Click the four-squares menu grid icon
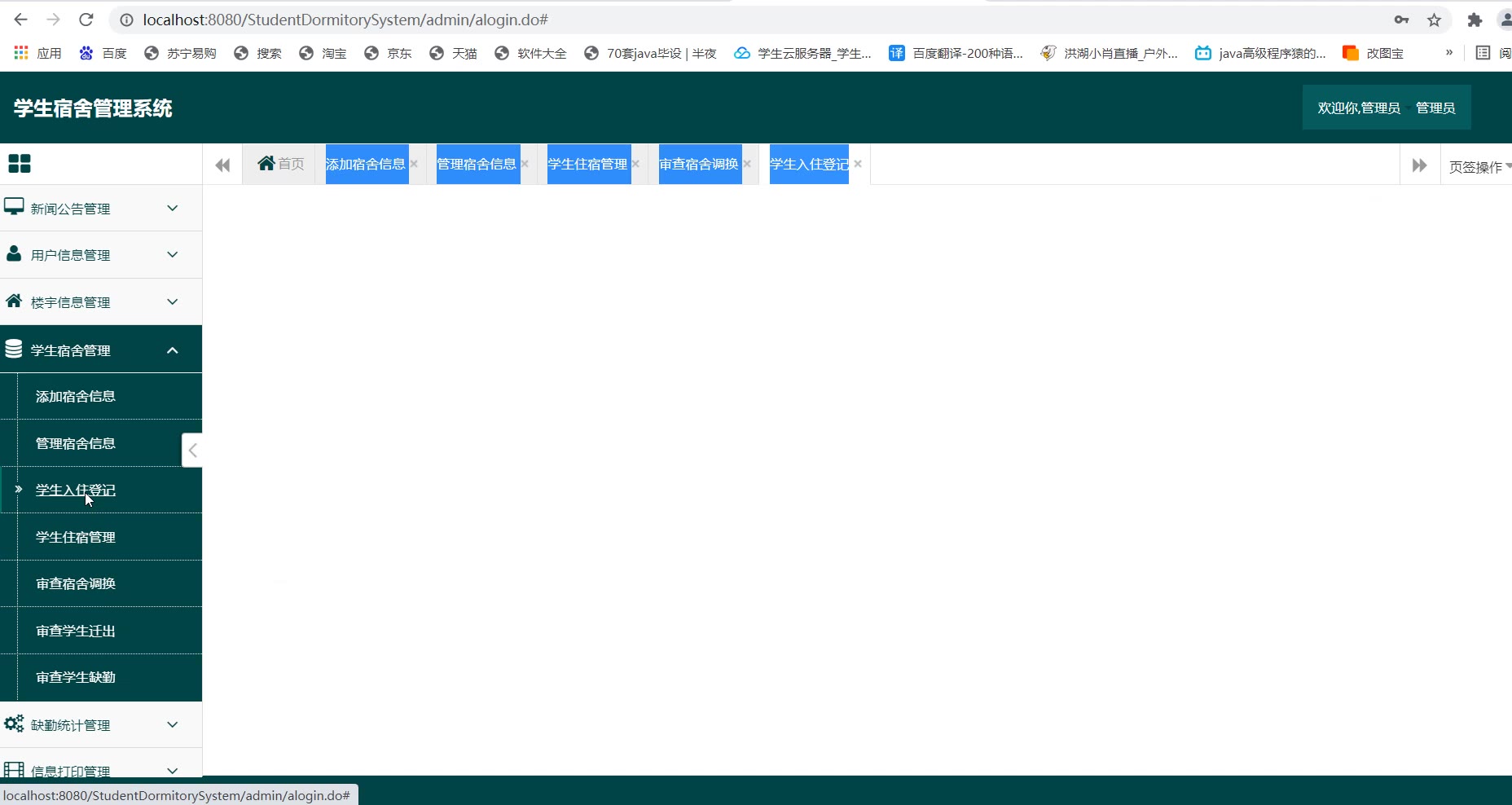The image size is (1512, 805). click(20, 164)
